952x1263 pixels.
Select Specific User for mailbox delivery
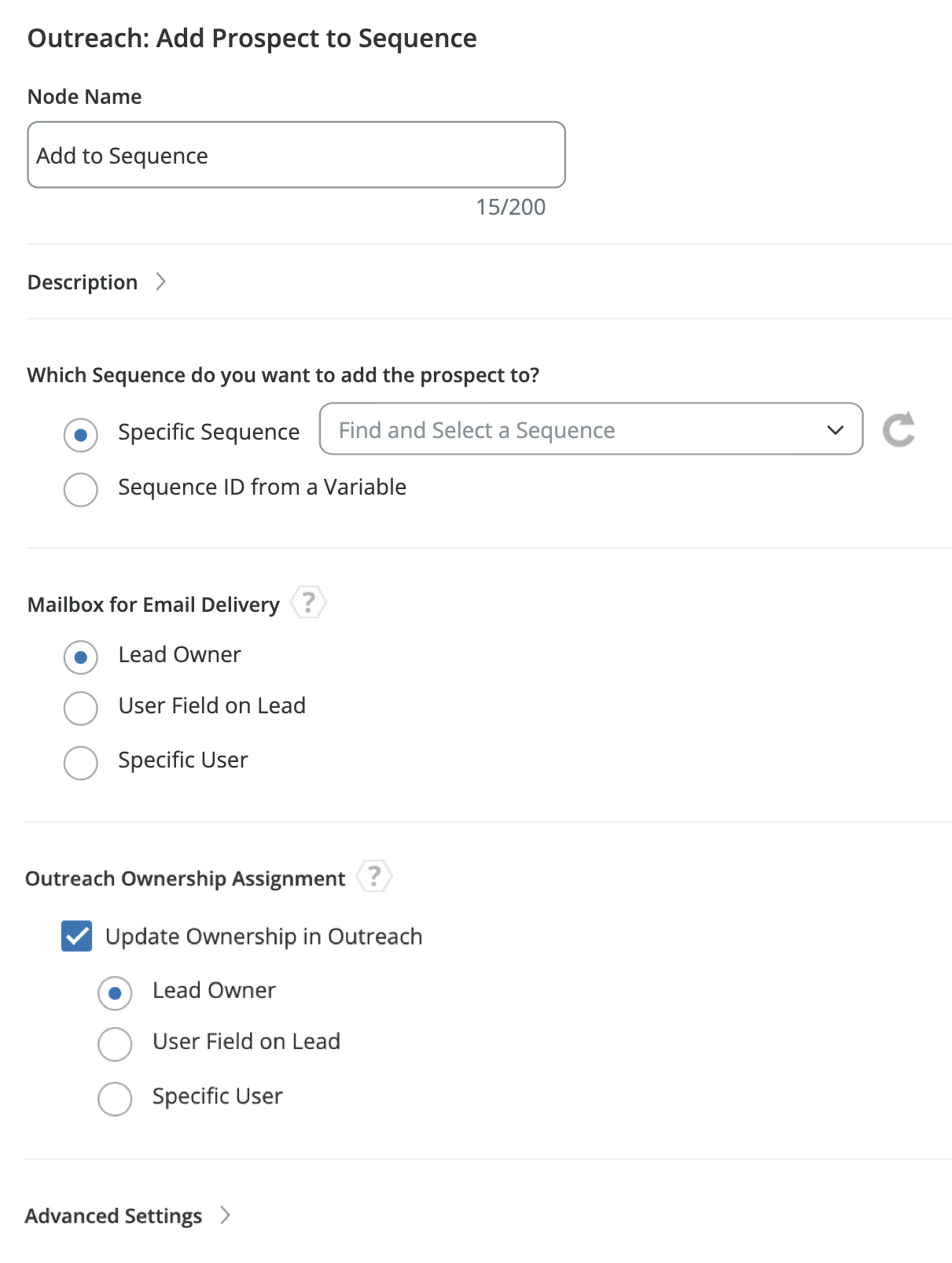[81, 762]
